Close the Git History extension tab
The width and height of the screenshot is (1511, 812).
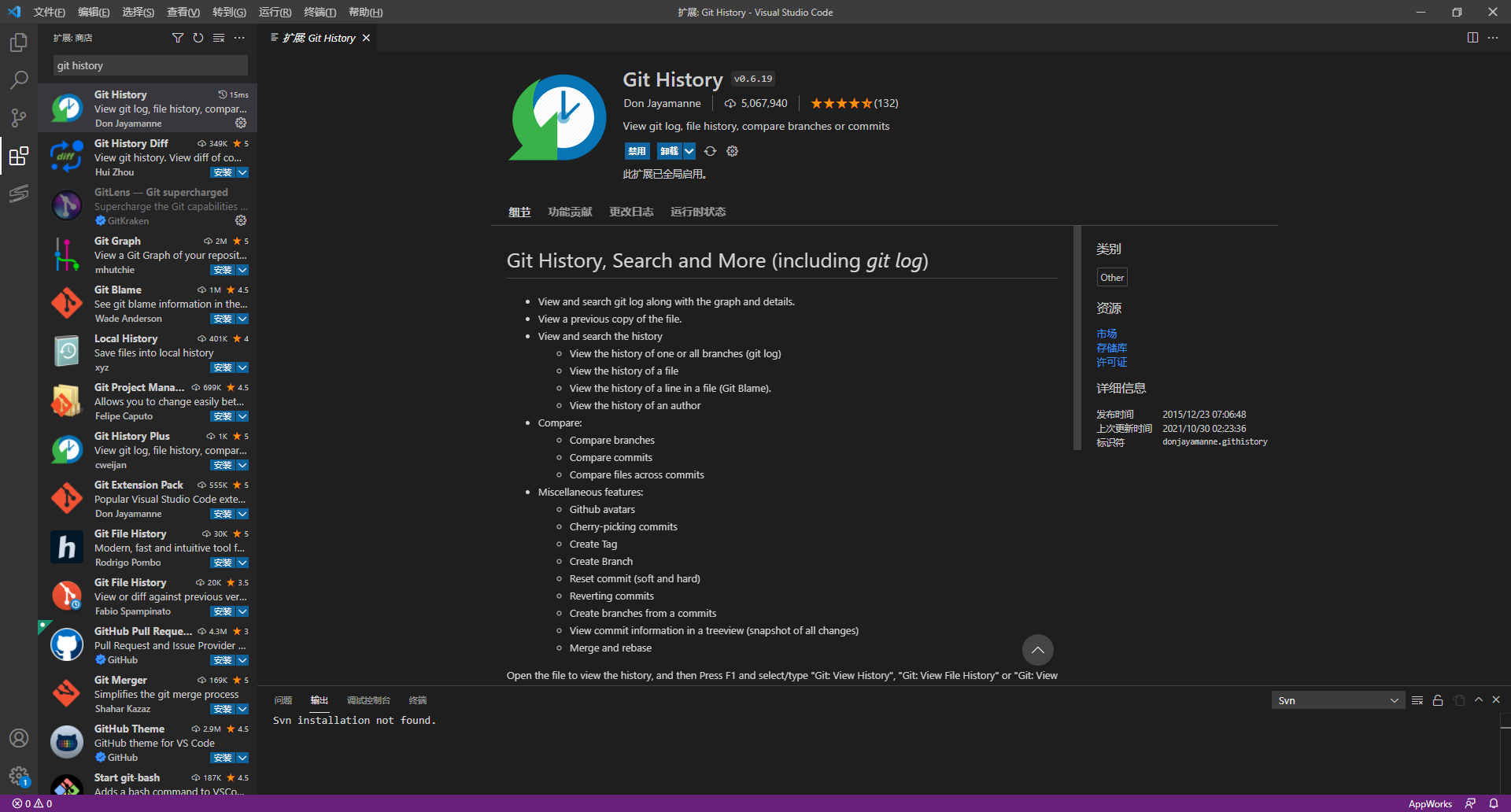(x=366, y=38)
